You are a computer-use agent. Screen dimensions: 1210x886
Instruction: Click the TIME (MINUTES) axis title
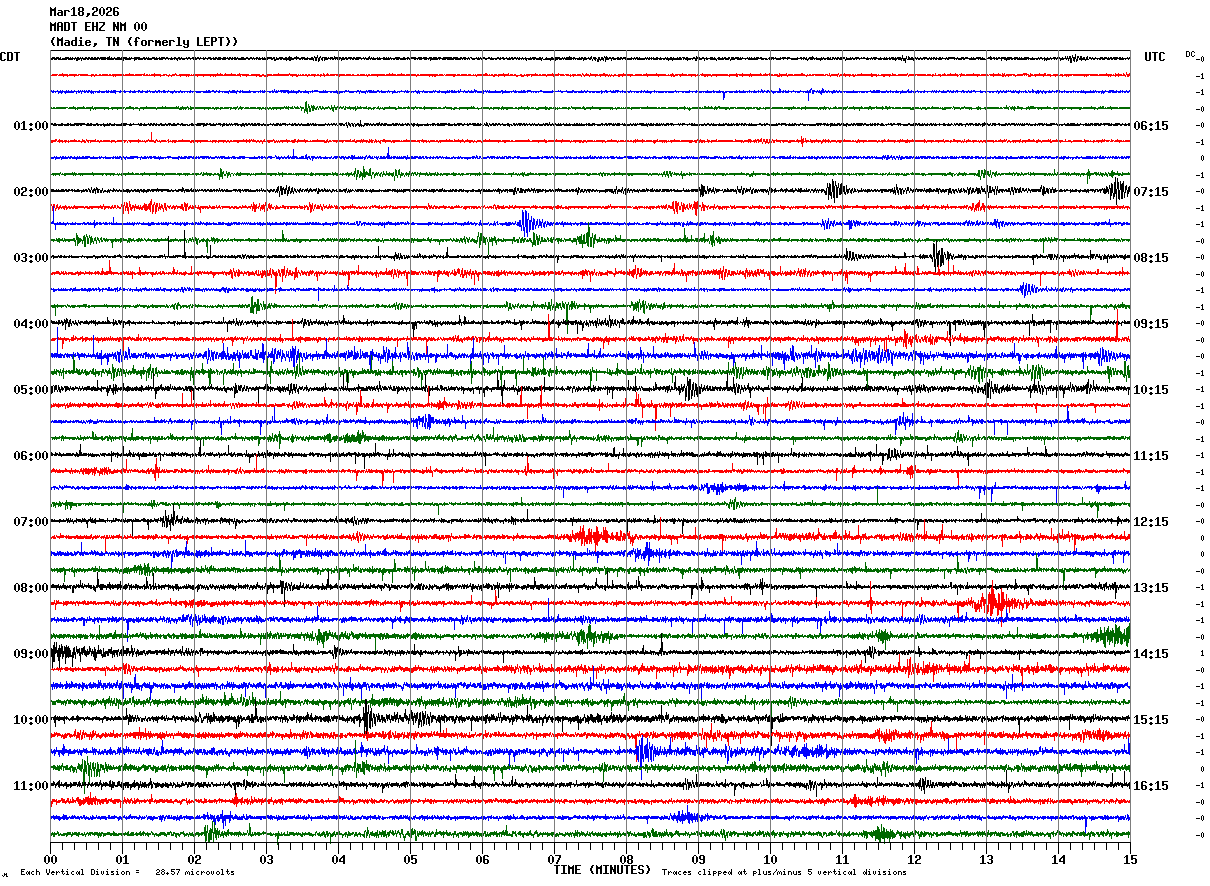[602, 870]
